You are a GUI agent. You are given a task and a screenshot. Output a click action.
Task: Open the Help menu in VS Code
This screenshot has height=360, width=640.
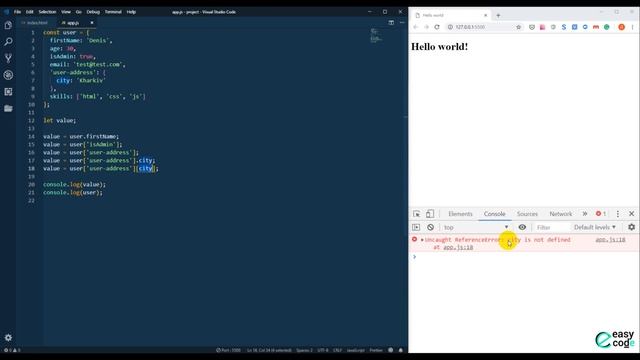(131, 12)
